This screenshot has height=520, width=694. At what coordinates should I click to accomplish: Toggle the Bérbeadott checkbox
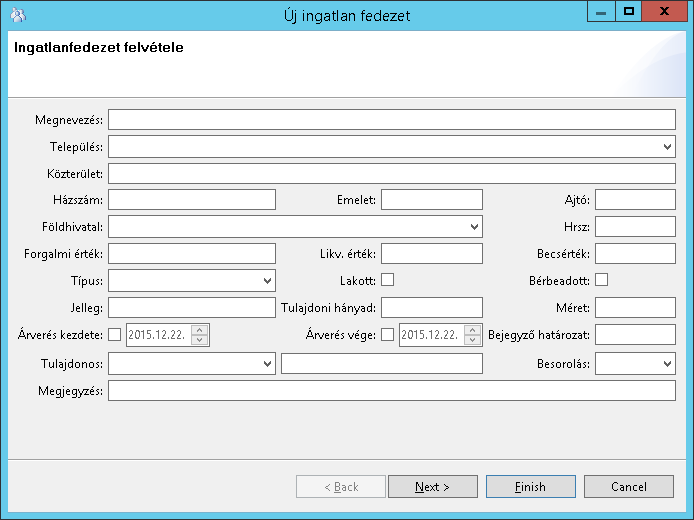click(601, 280)
